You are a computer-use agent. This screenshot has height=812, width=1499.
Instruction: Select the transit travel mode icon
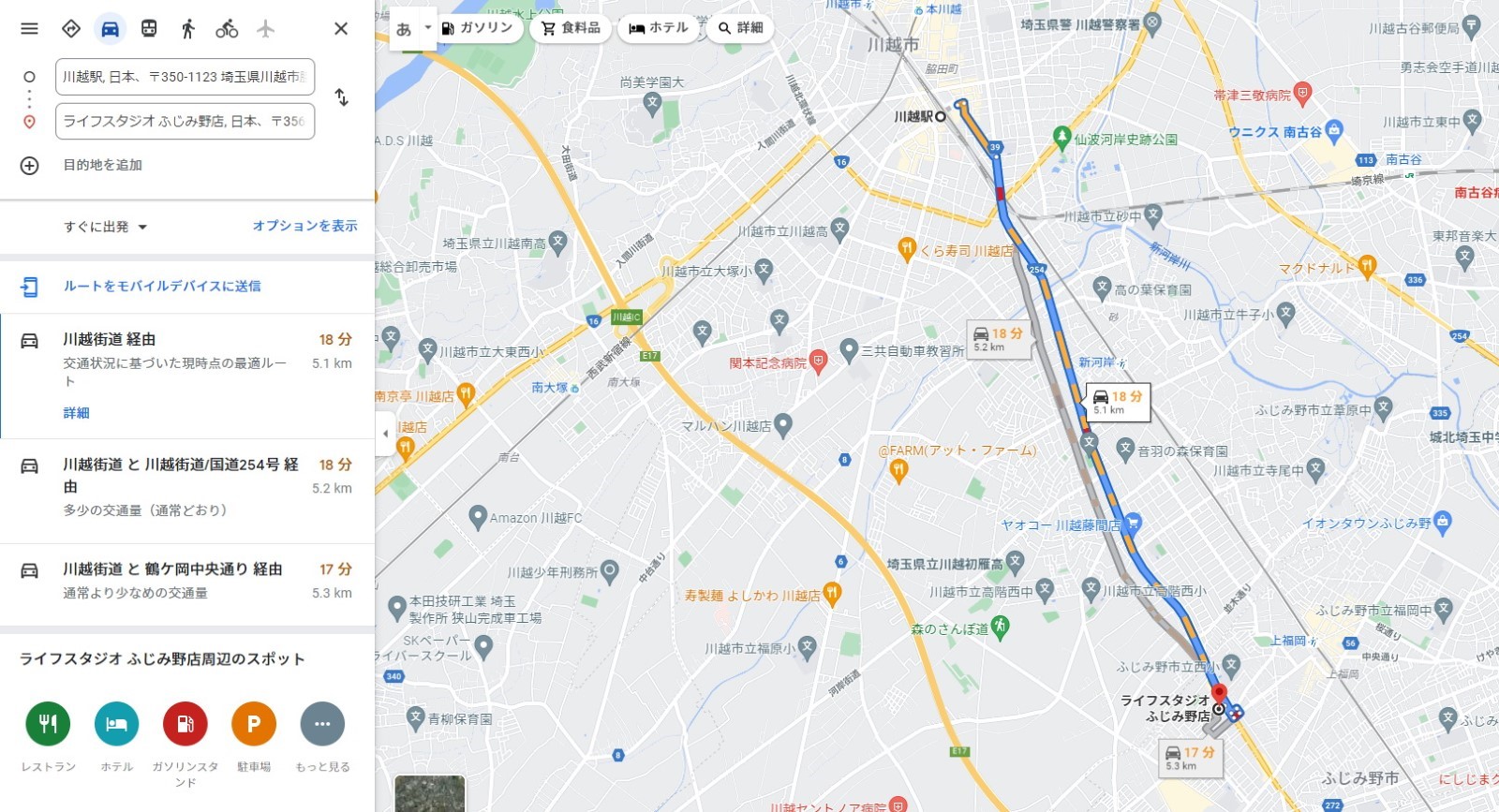click(x=149, y=28)
